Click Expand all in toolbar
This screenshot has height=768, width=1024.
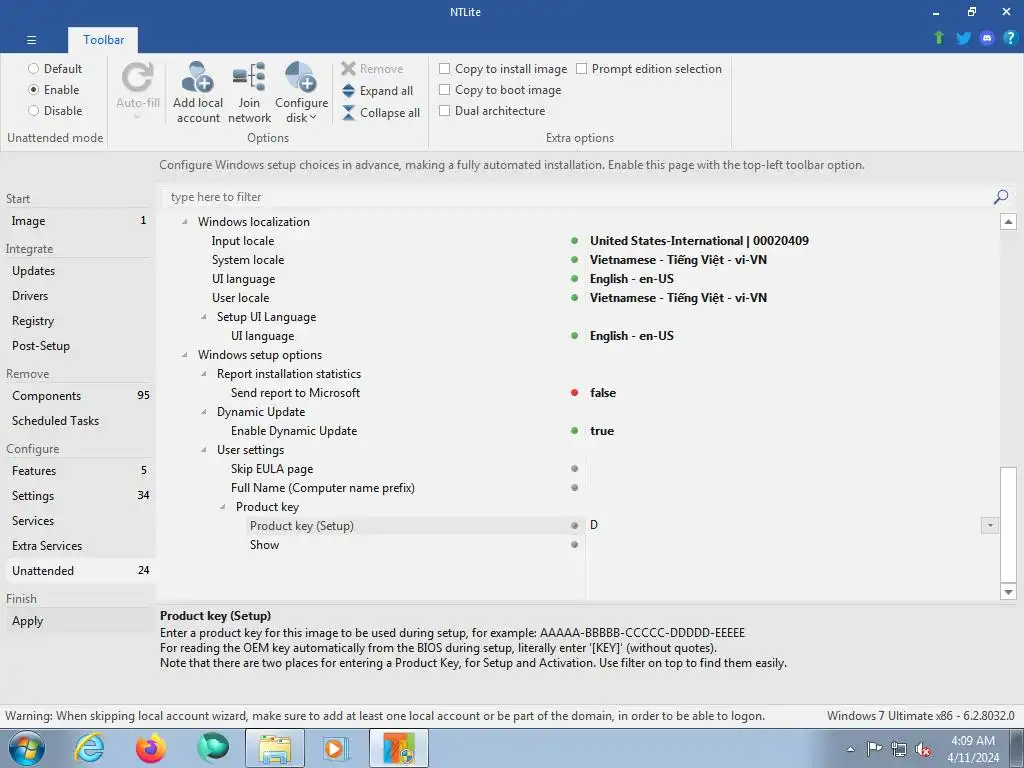[377, 91]
